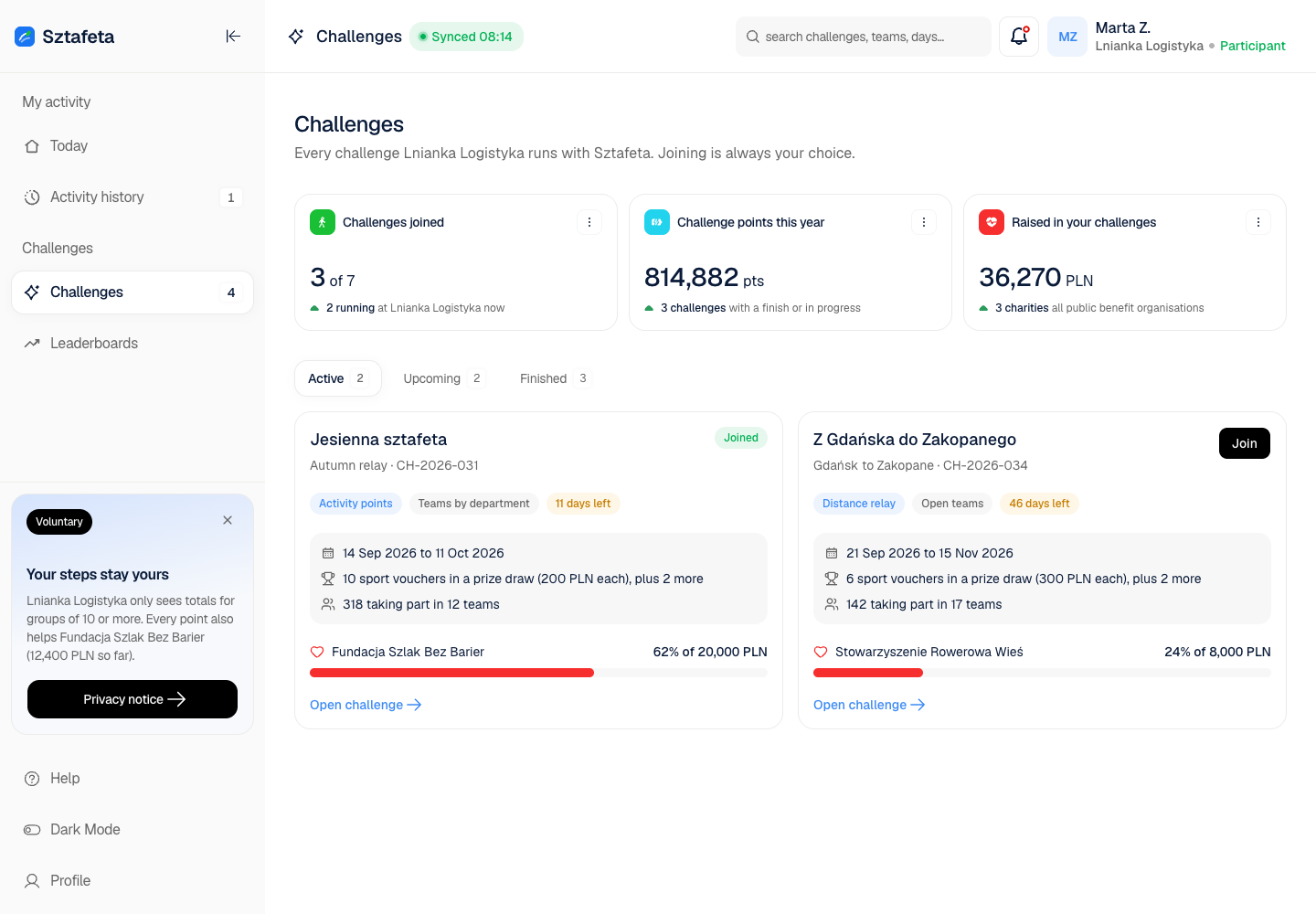Click the Joined badge on Jesienna sztafeta

click(741, 438)
